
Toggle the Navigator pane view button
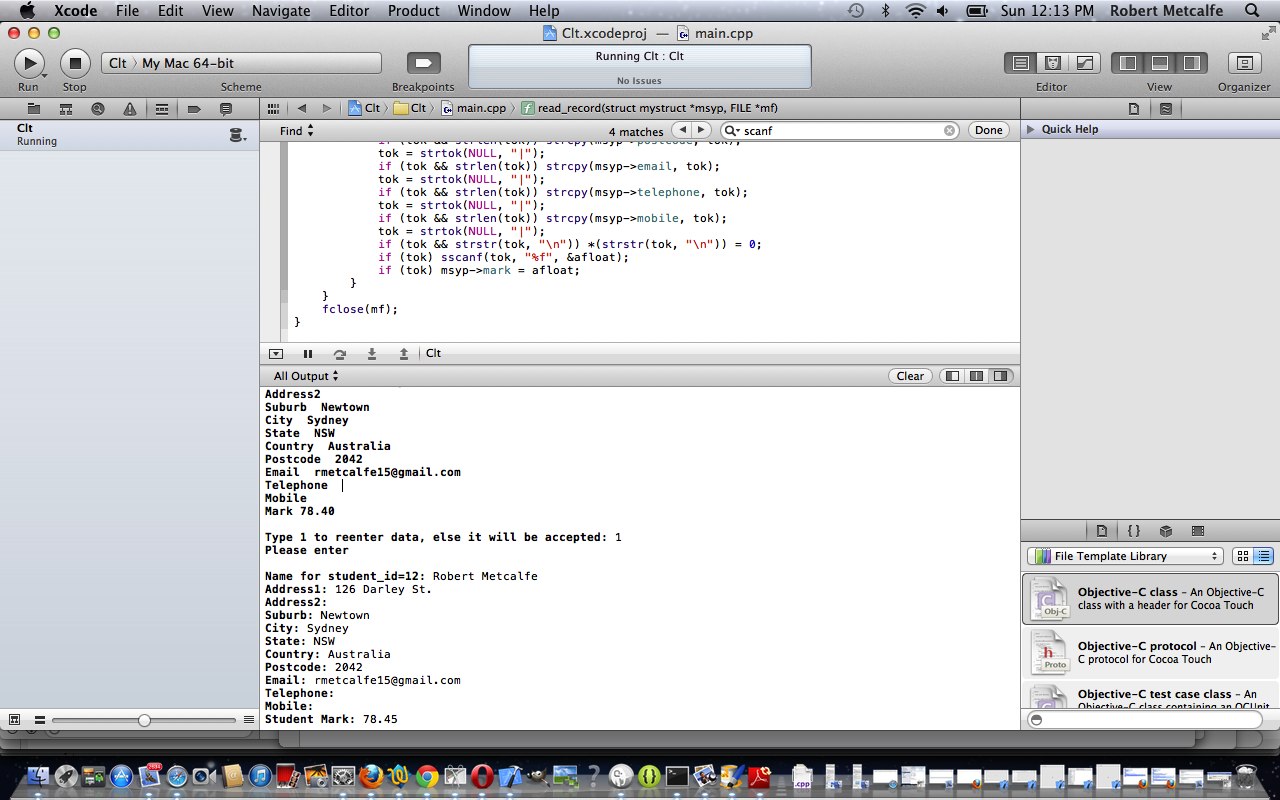point(1129,63)
